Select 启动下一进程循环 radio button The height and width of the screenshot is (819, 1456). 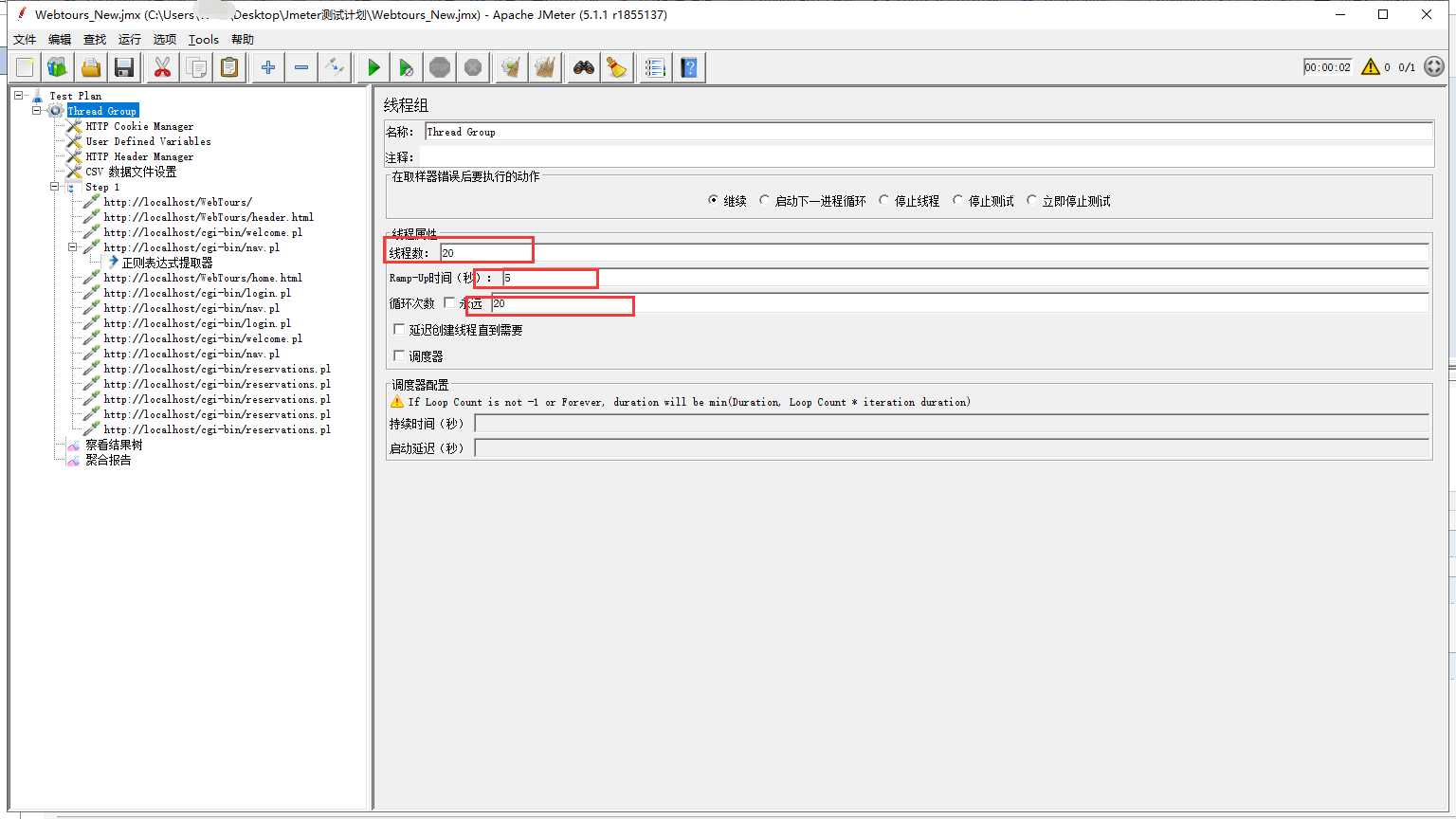point(764,201)
